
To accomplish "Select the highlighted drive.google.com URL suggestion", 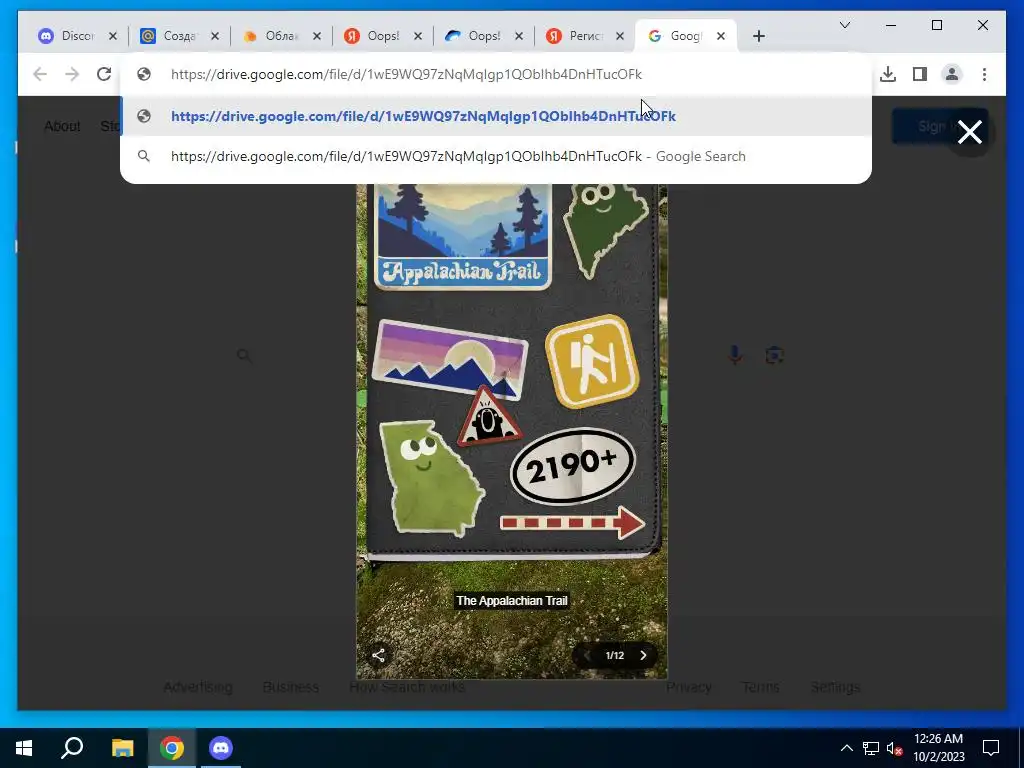I will pos(496,116).
